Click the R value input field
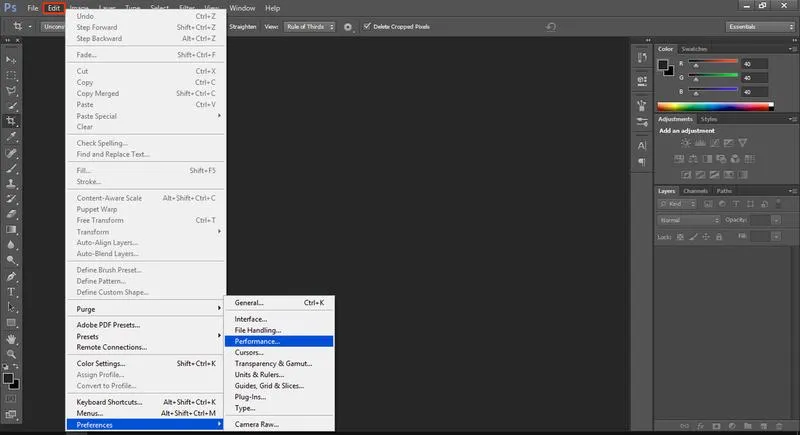 tap(755, 64)
